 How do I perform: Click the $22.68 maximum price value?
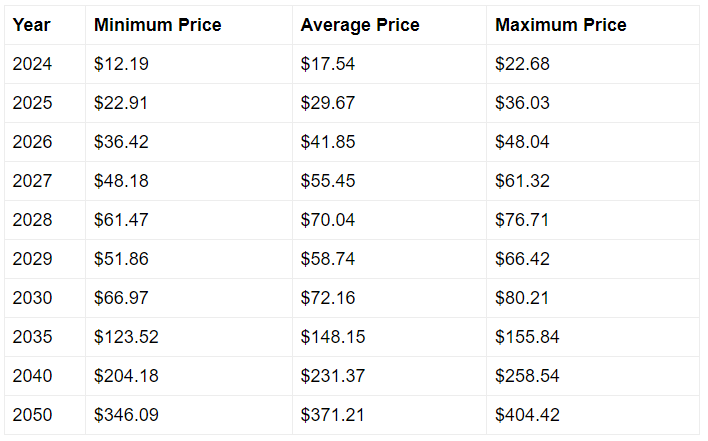522,64
